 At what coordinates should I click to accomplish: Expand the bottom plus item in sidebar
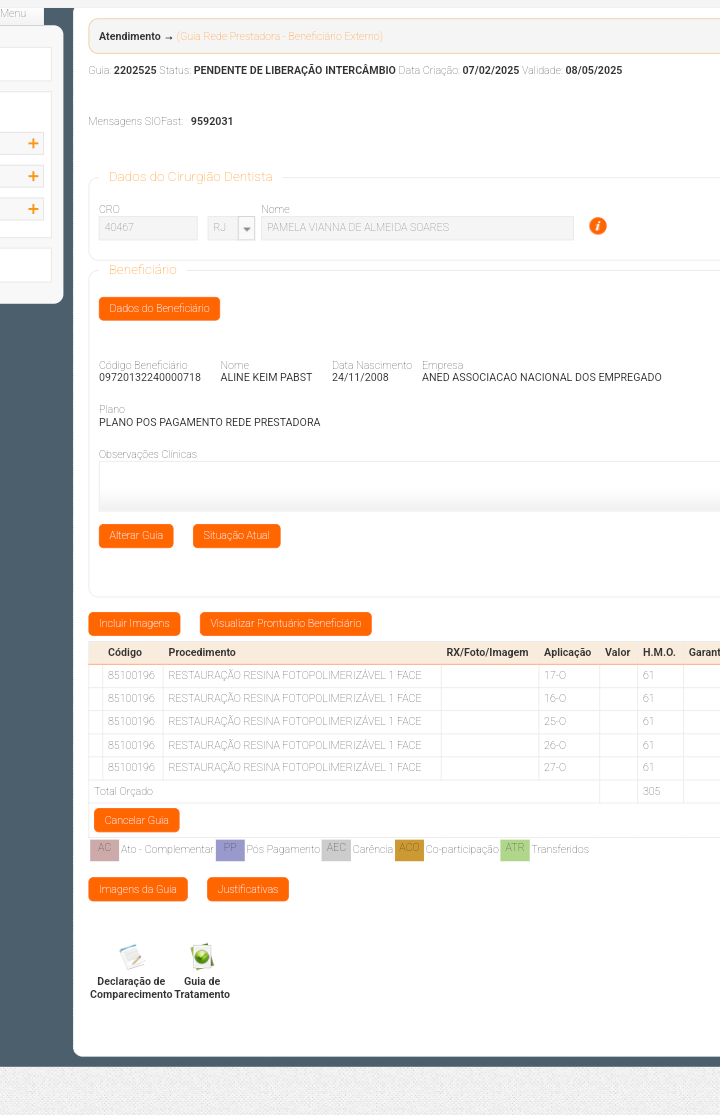(34, 209)
